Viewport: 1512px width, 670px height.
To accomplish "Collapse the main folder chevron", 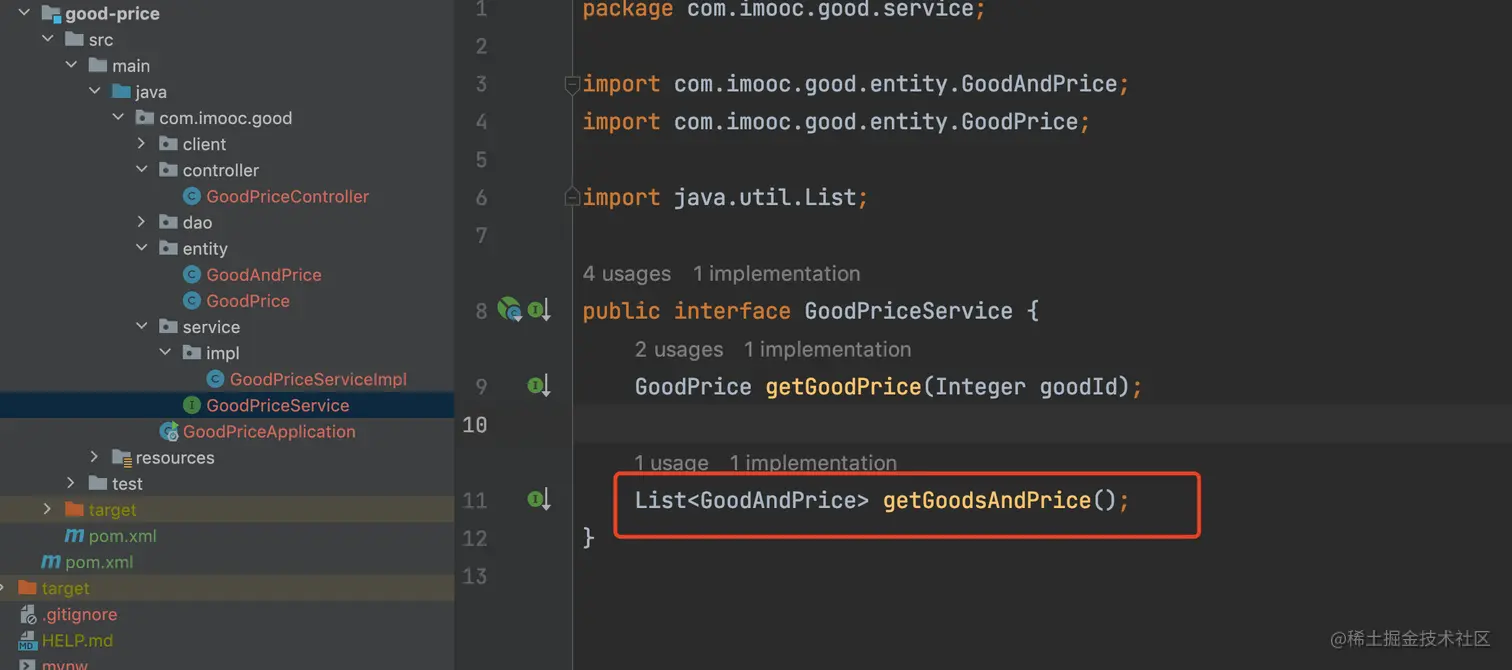I will (71, 65).
